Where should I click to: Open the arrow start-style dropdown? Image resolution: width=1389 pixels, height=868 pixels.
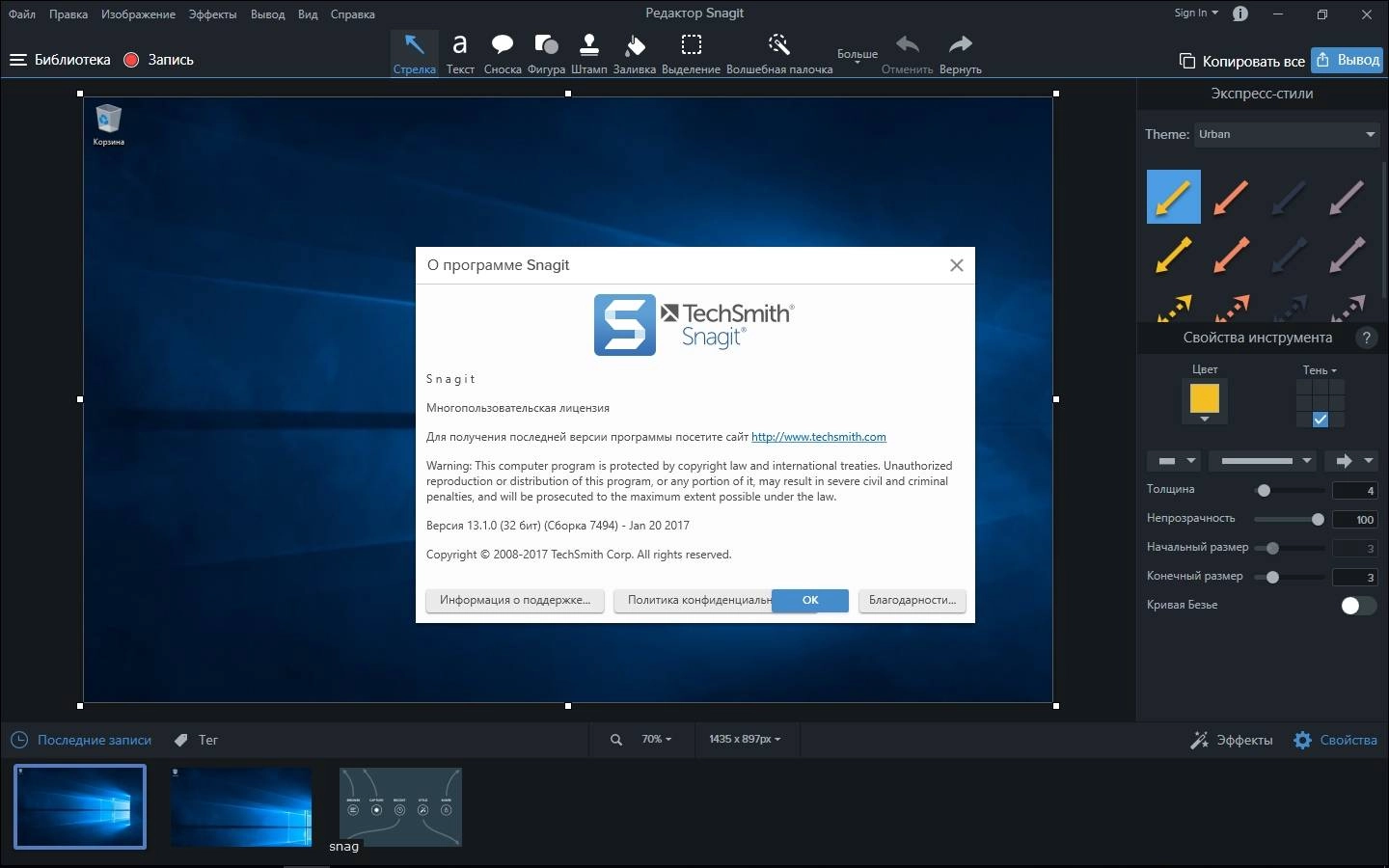(x=1174, y=461)
